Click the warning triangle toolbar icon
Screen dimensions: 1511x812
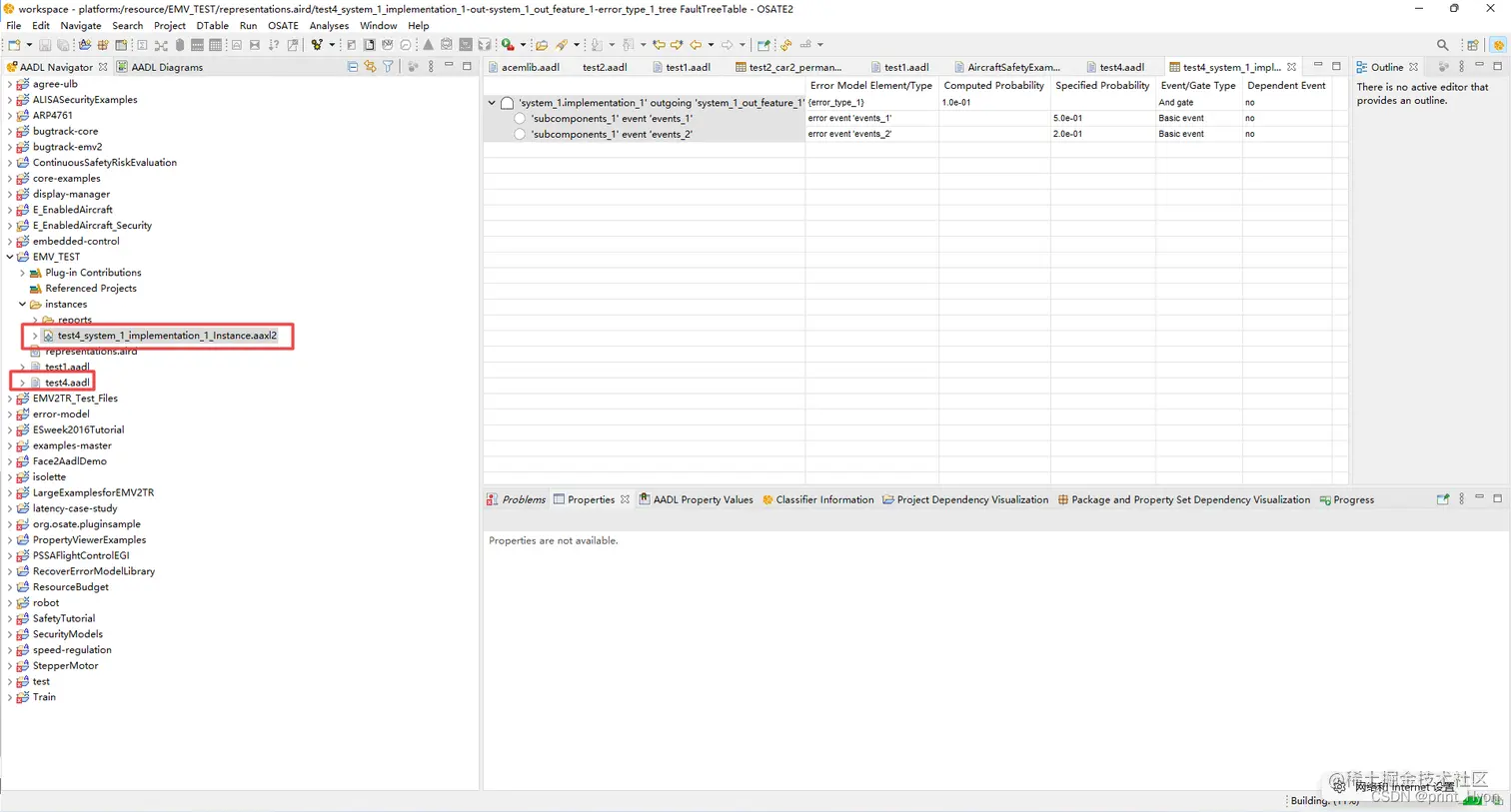(x=428, y=45)
